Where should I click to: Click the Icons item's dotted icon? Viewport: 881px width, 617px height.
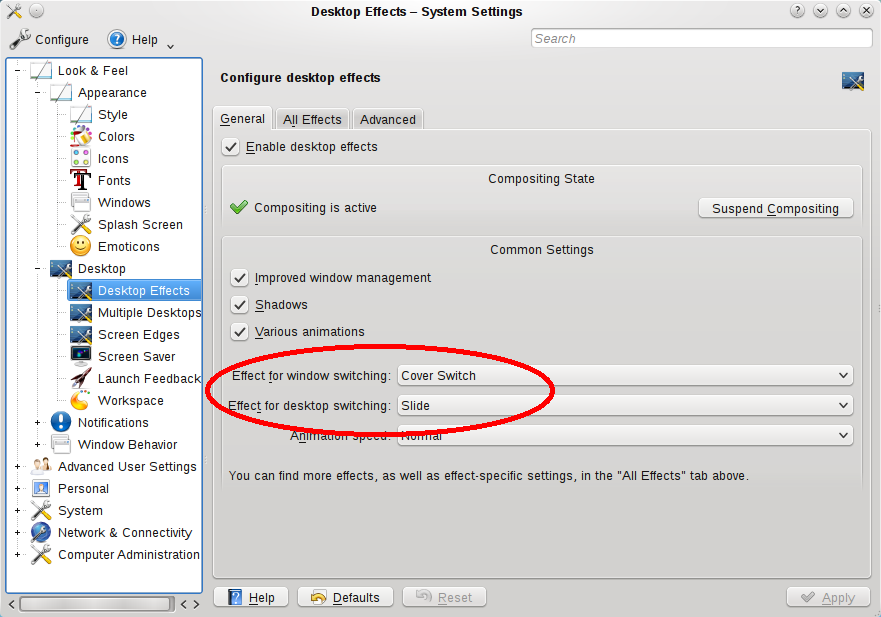point(81,158)
